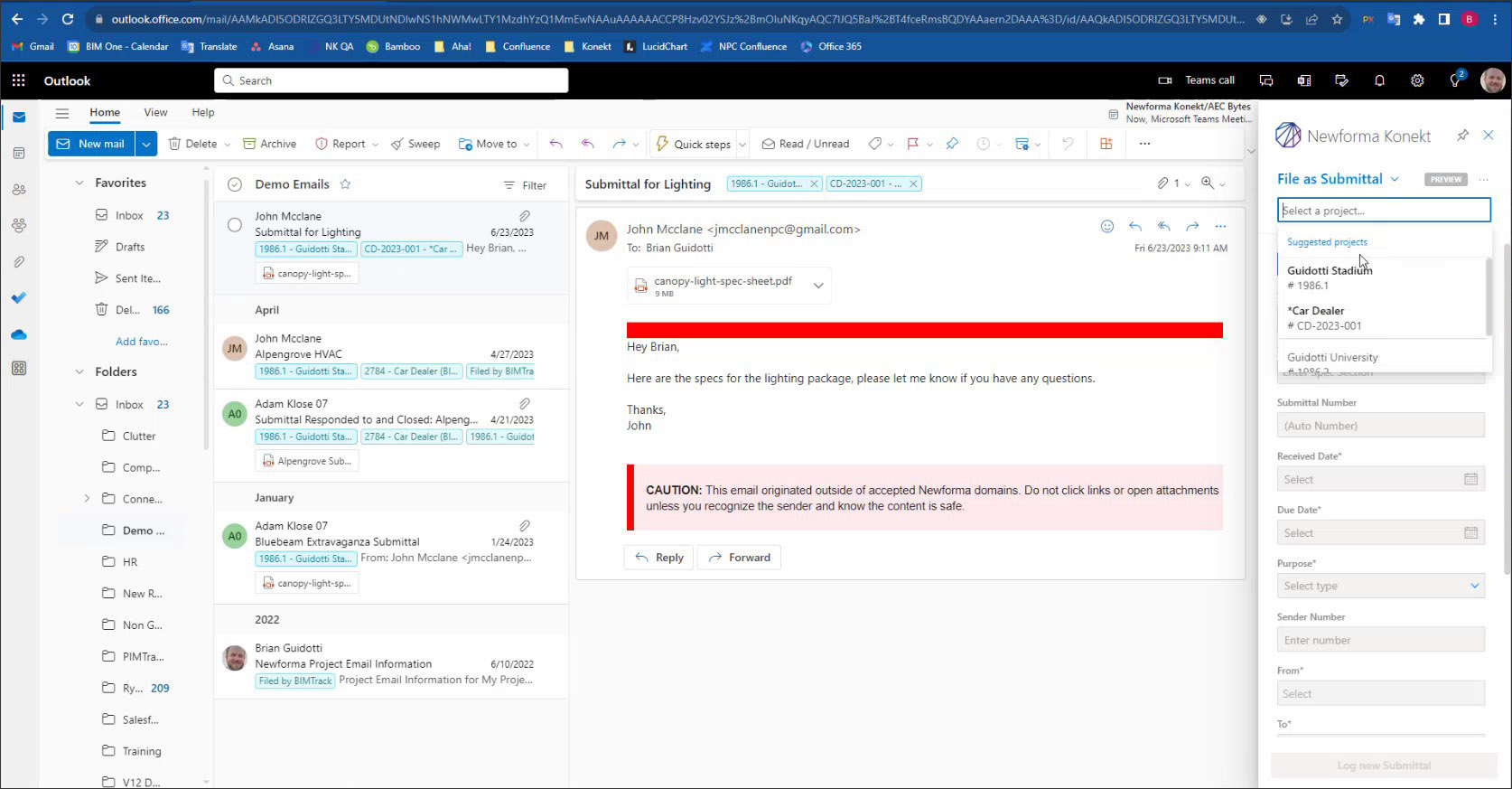Switch to the View tab
The image size is (1512, 789).
(155, 113)
